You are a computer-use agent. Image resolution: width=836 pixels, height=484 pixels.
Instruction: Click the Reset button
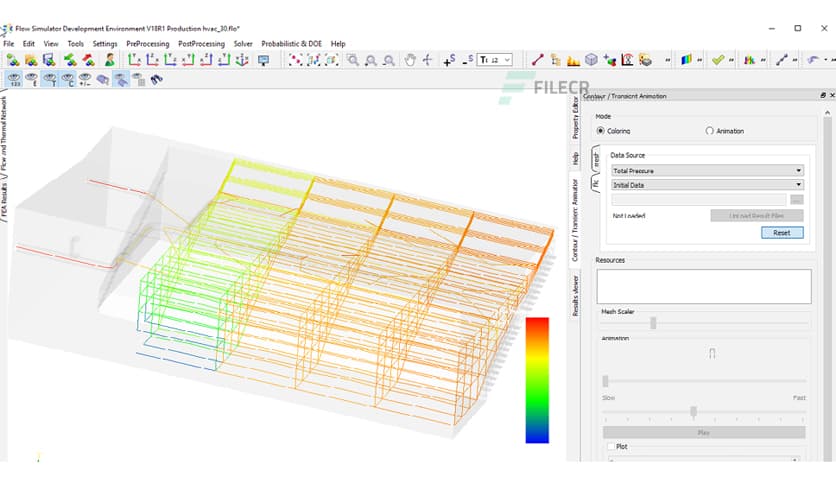782,232
